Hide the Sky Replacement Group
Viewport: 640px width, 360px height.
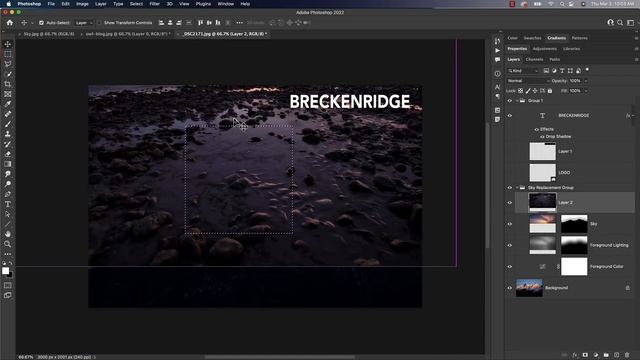point(510,188)
